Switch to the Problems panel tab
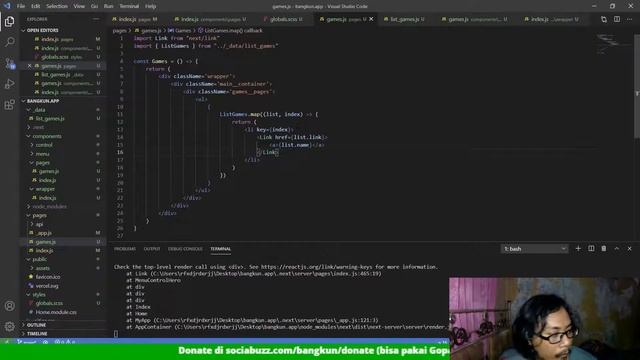The width and height of the screenshot is (640, 360). pos(125,249)
